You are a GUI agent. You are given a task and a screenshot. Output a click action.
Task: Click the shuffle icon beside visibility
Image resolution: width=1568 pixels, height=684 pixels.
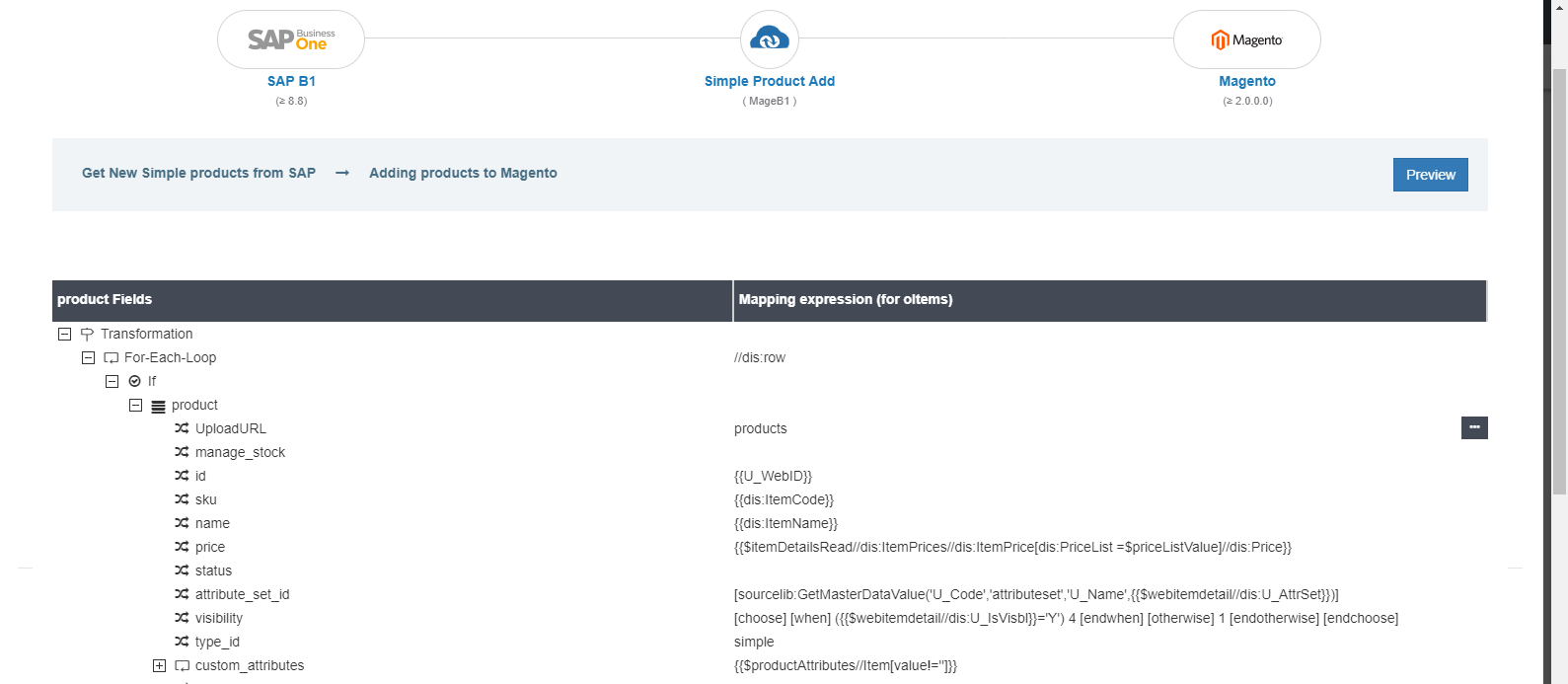coord(182,618)
